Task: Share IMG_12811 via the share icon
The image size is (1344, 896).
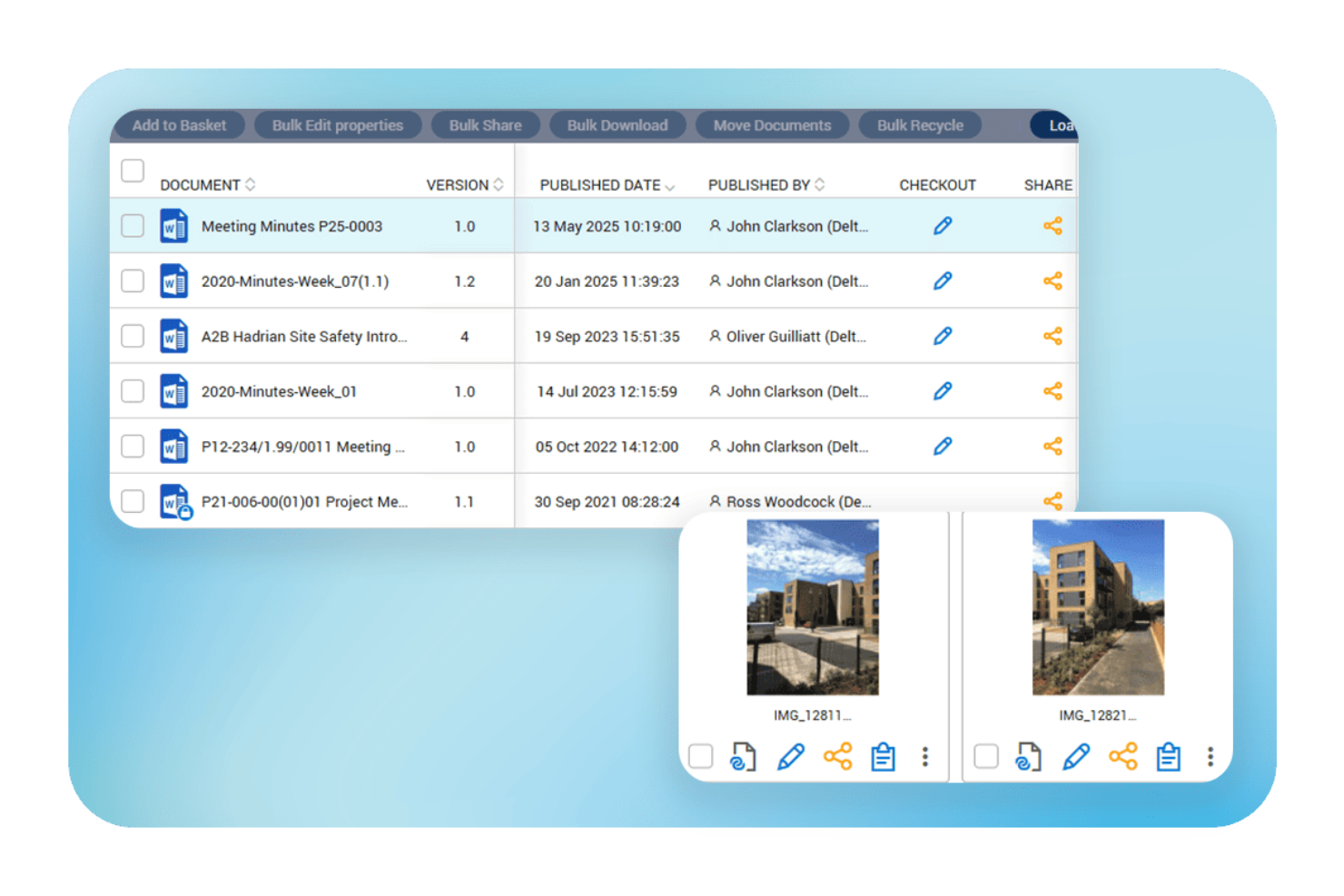Action: point(837,755)
